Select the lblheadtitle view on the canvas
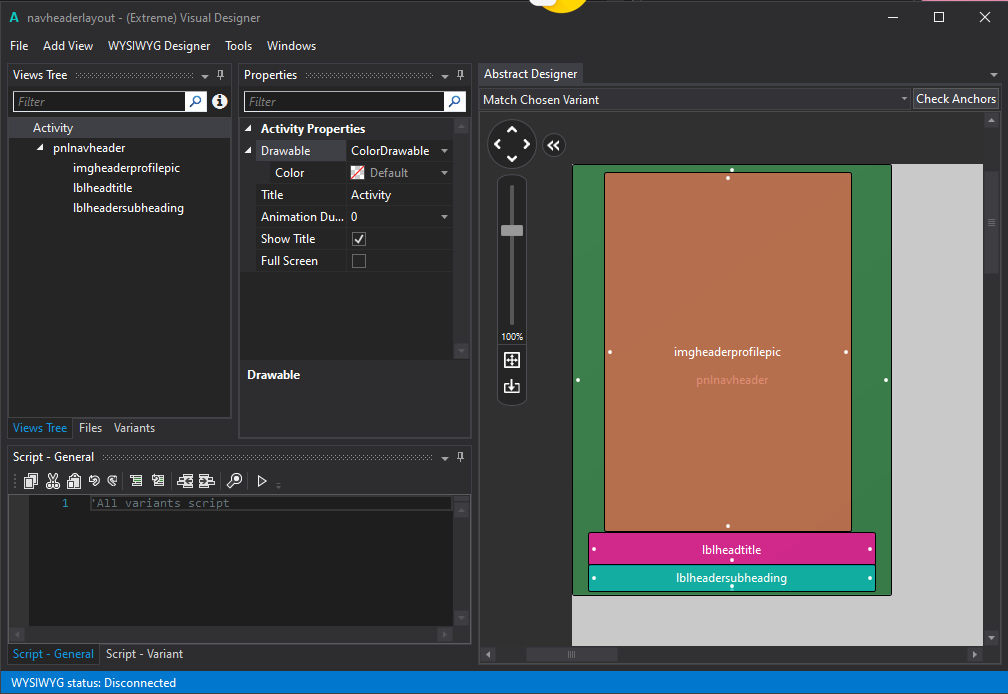Image resolution: width=1008 pixels, height=694 pixels. (732, 549)
